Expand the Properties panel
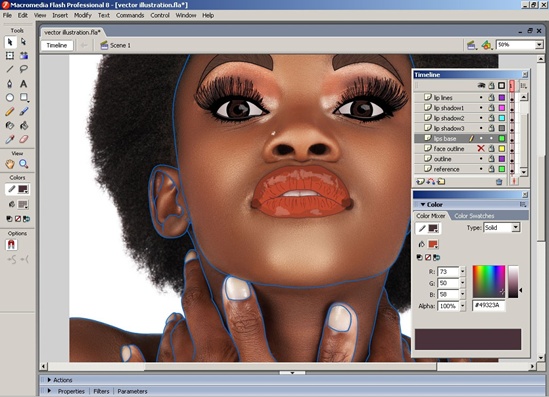549x397 pixels. pos(49,391)
